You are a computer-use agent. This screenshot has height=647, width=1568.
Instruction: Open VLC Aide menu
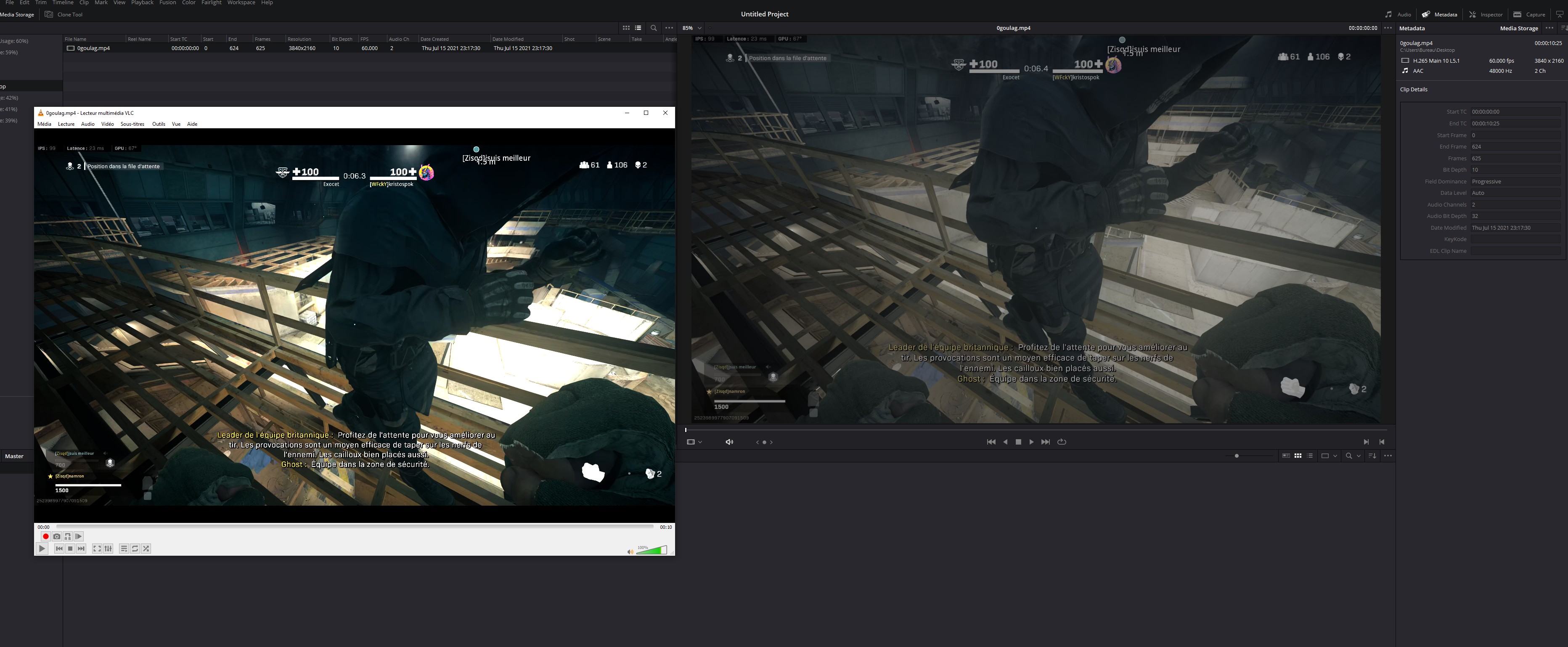coord(192,124)
